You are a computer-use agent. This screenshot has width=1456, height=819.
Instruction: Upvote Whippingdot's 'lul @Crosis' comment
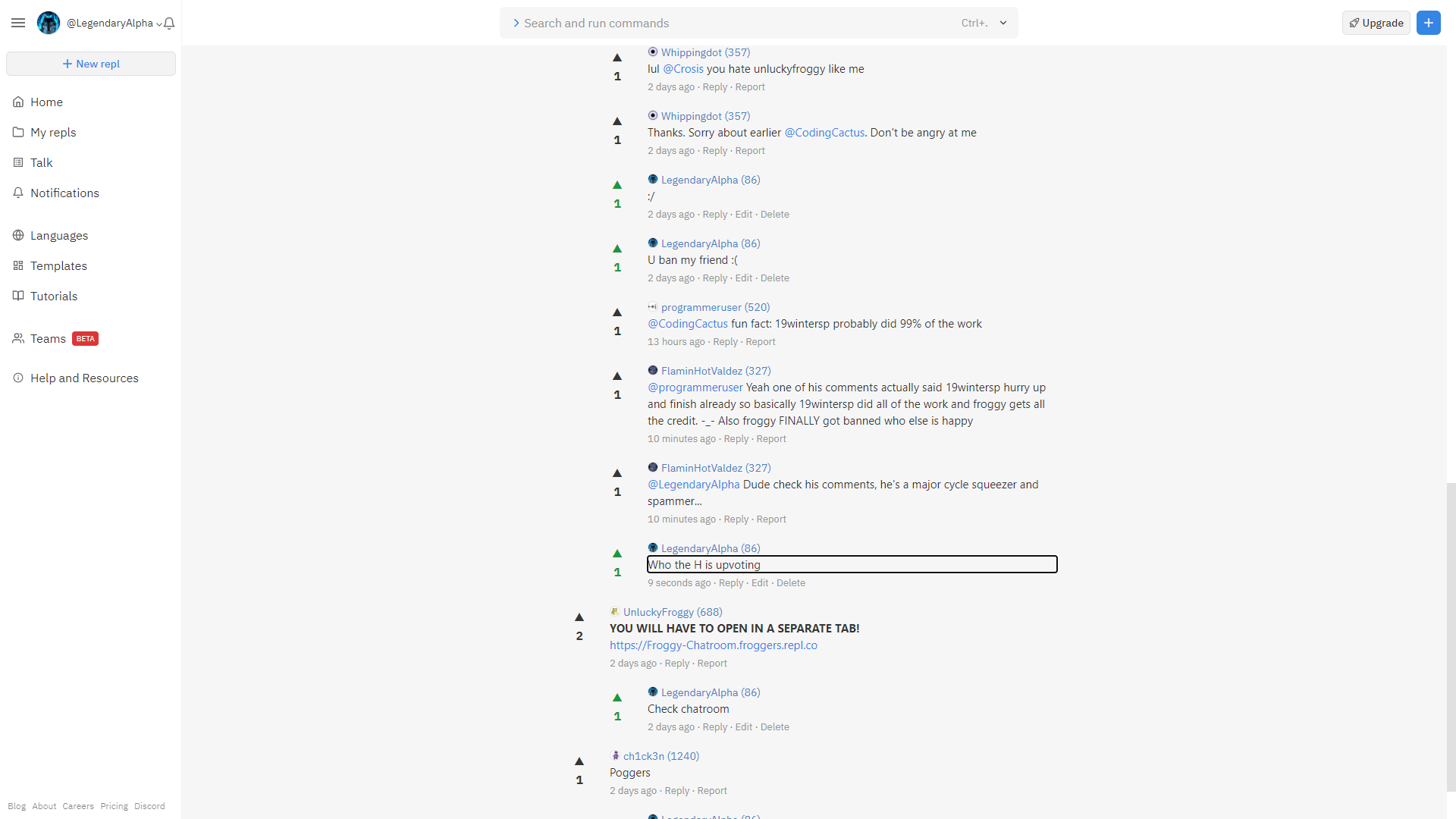617,58
